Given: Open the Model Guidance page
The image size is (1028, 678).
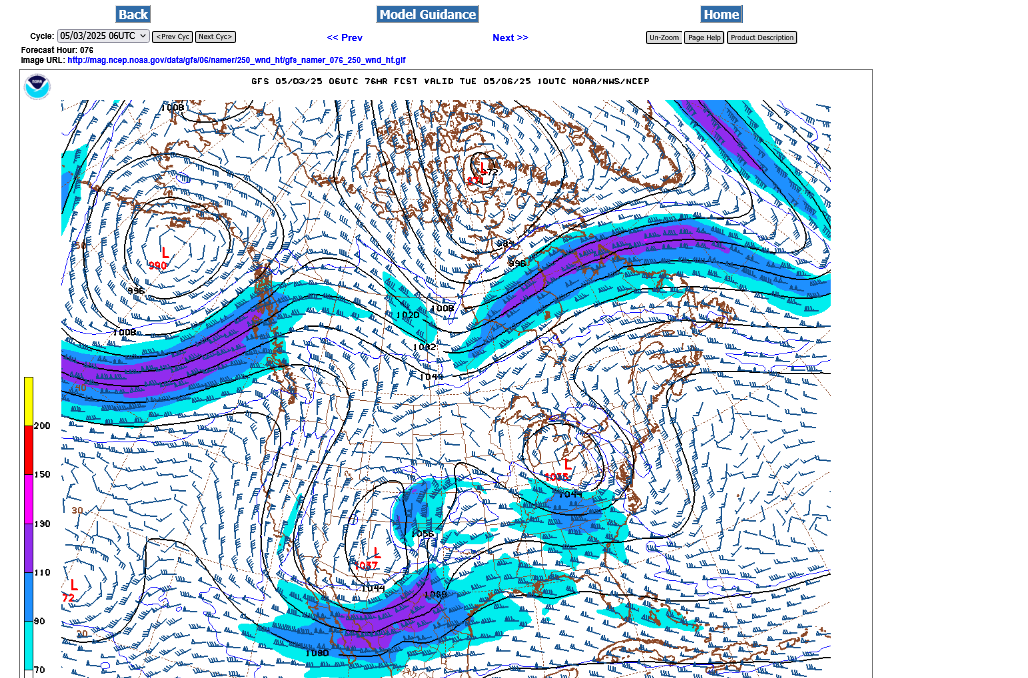Looking at the screenshot, I should (x=427, y=14).
